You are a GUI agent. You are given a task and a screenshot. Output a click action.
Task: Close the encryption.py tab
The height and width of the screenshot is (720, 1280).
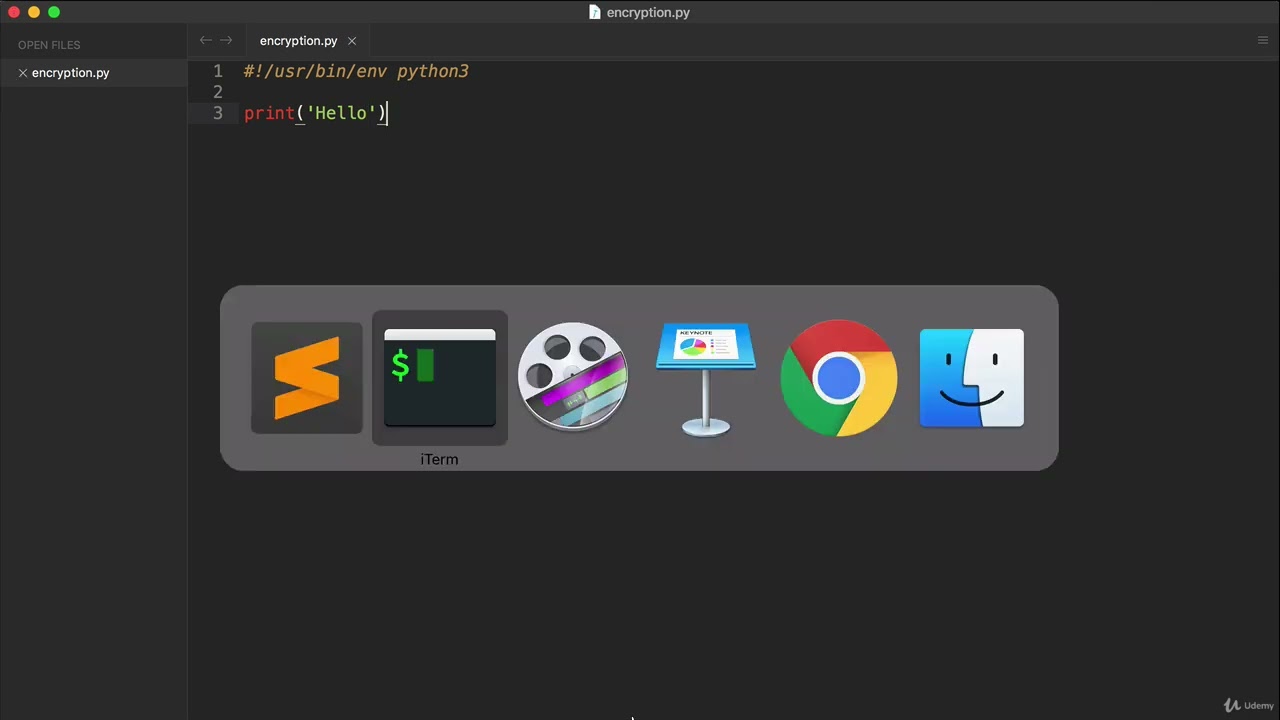coord(352,41)
